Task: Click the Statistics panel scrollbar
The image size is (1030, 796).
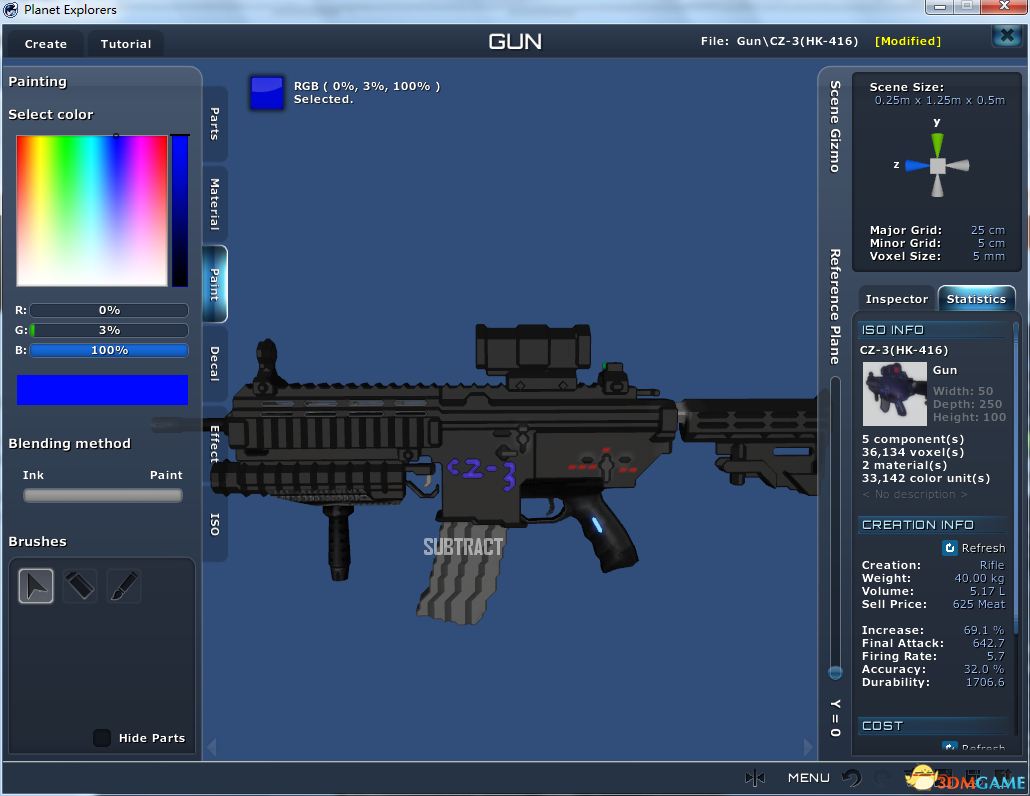Action: click(x=1017, y=479)
